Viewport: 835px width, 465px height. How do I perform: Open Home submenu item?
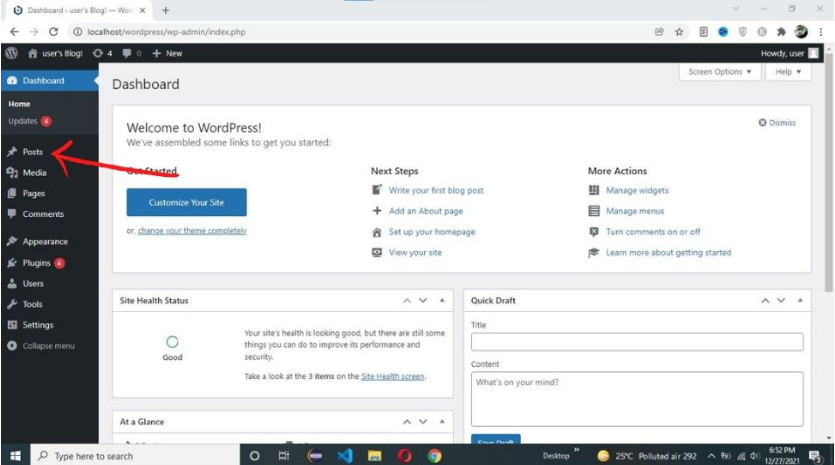(19, 104)
